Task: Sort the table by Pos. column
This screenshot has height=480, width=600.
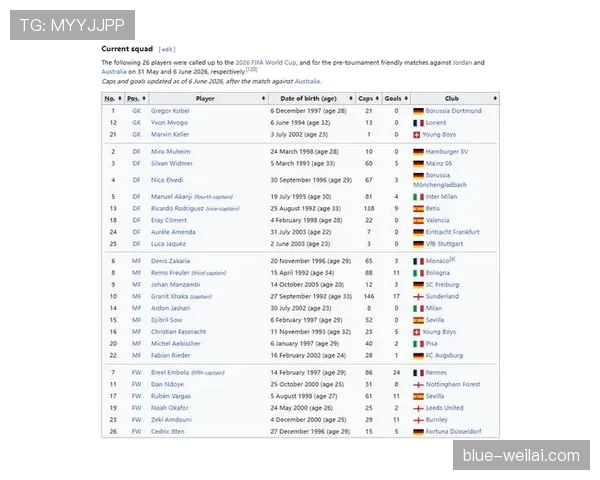Action: coord(144,98)
